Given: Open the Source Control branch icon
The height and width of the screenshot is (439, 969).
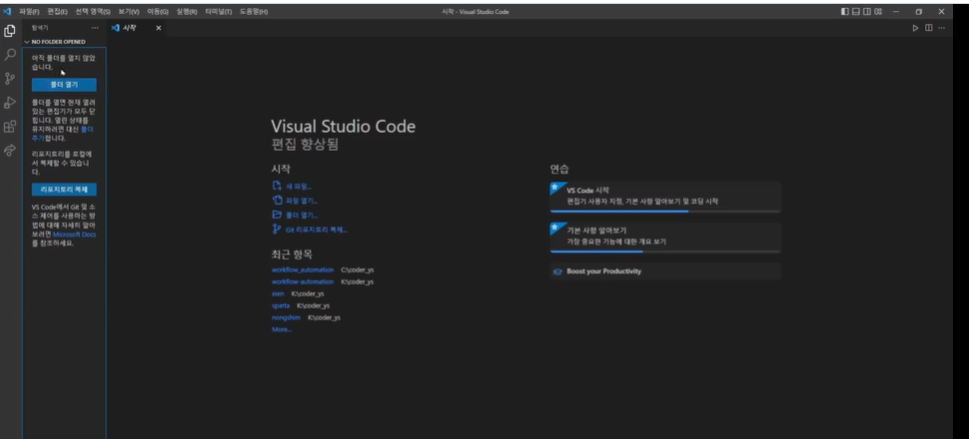Looking at the screenshot, I should coord(10,79).
